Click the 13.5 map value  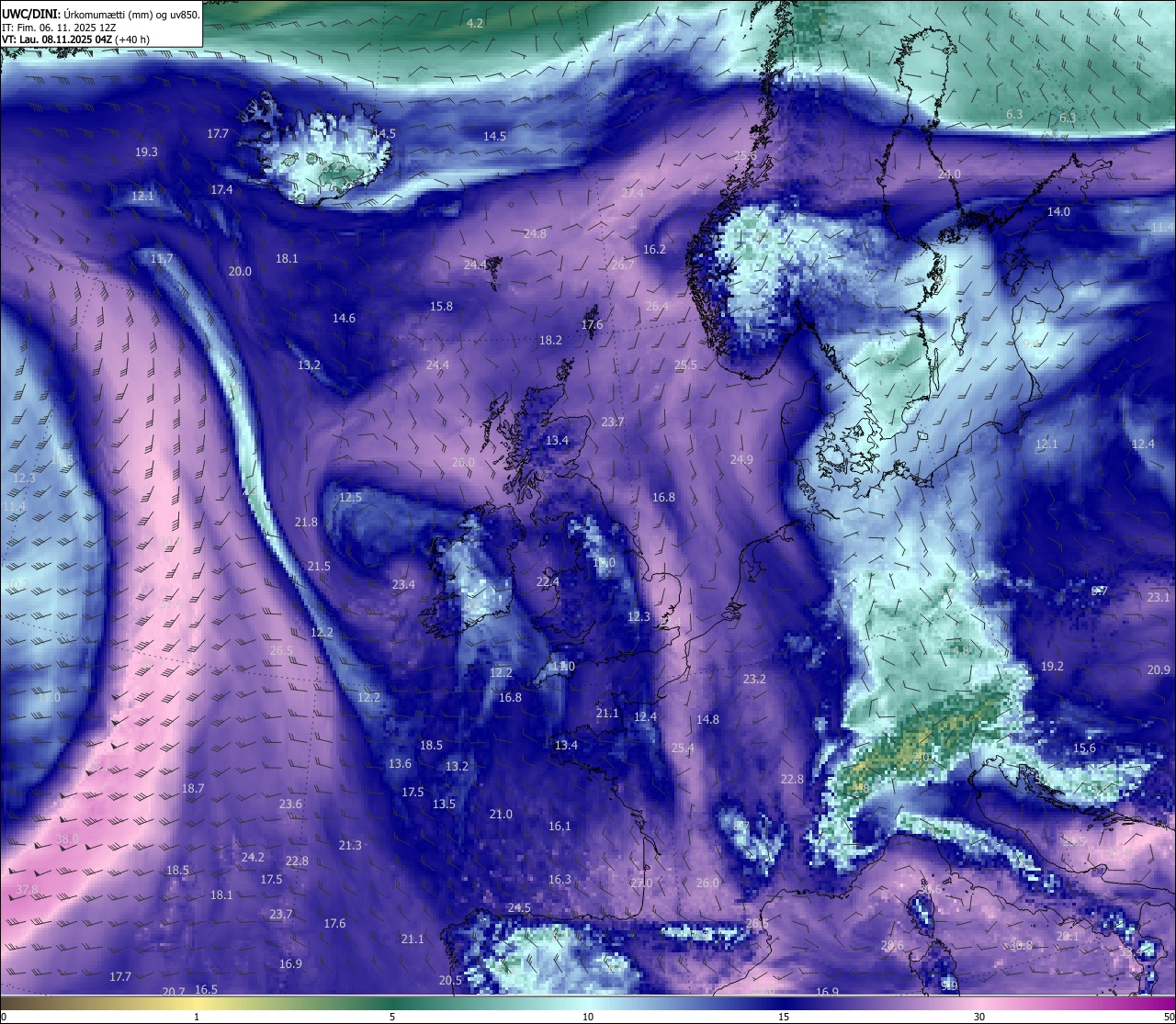444,804
